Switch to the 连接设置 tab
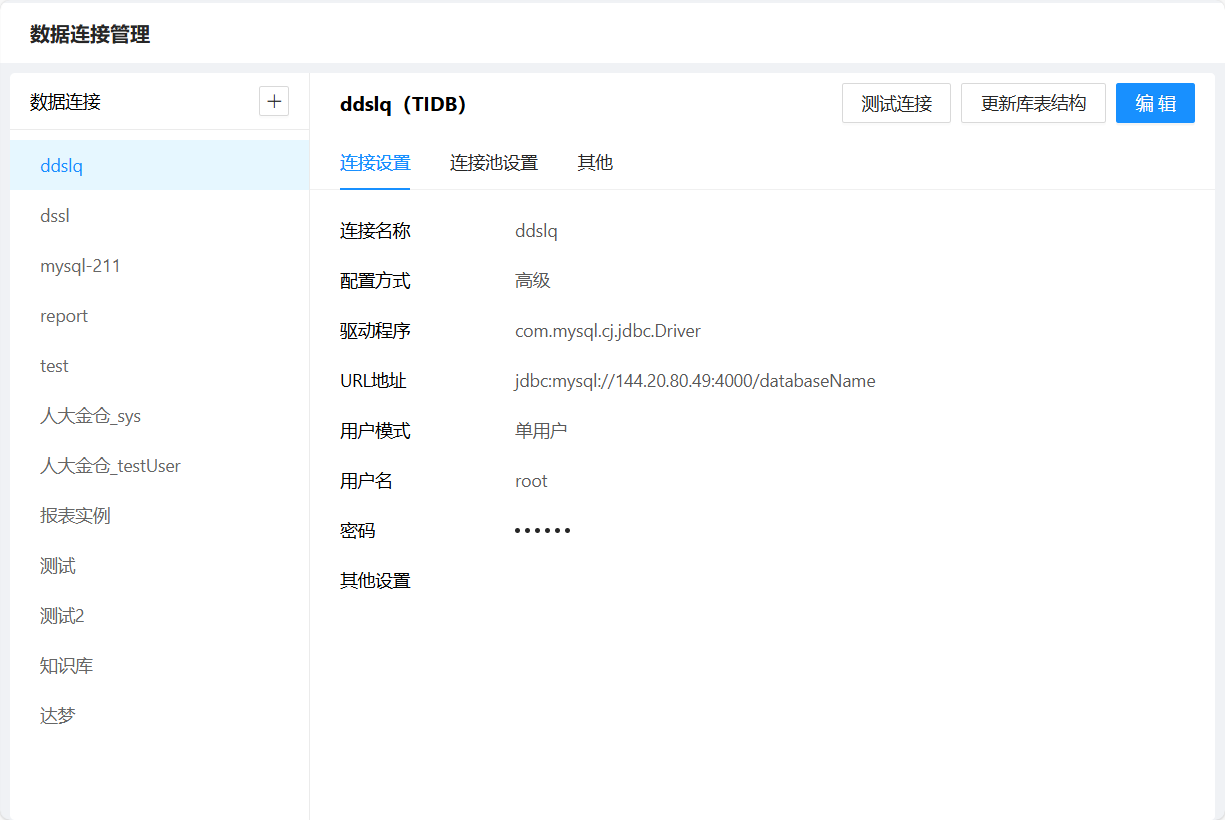Screen dimensions: 1225x820 [375, 163]
